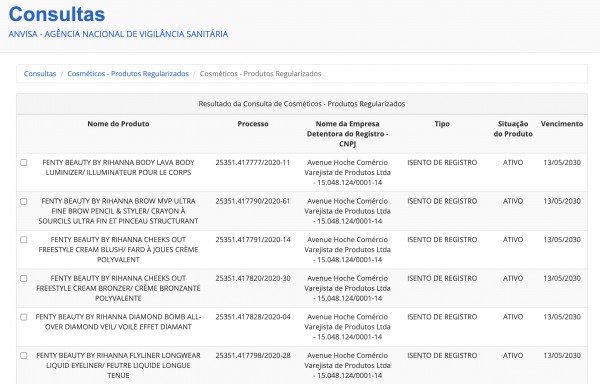Click the Vencimento column header

pos(562,124)
